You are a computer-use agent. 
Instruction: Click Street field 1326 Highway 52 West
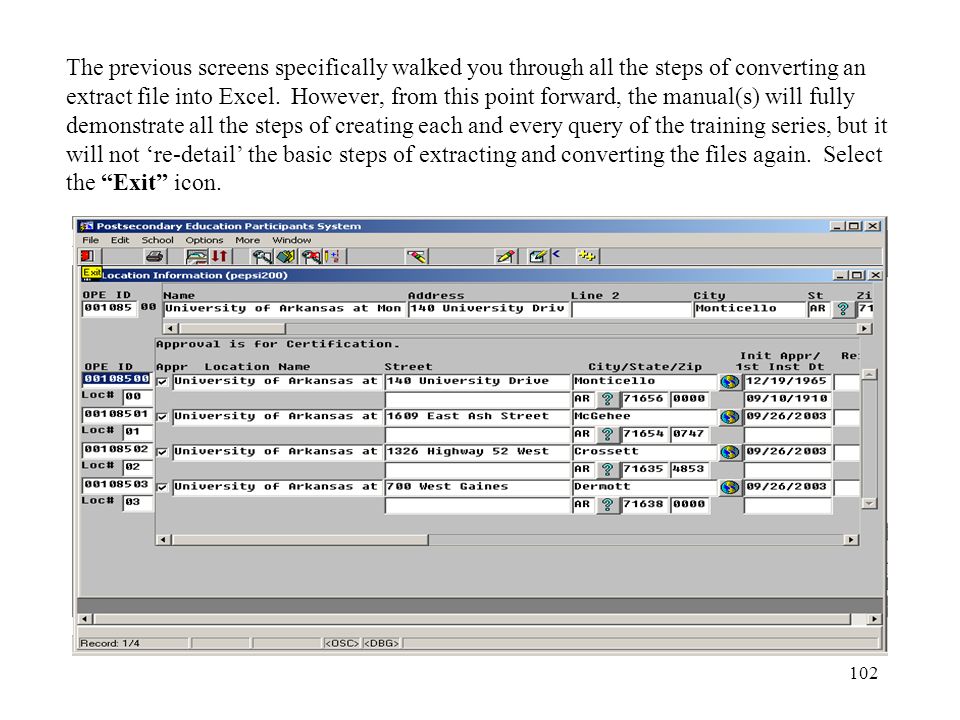click(477, 452)
